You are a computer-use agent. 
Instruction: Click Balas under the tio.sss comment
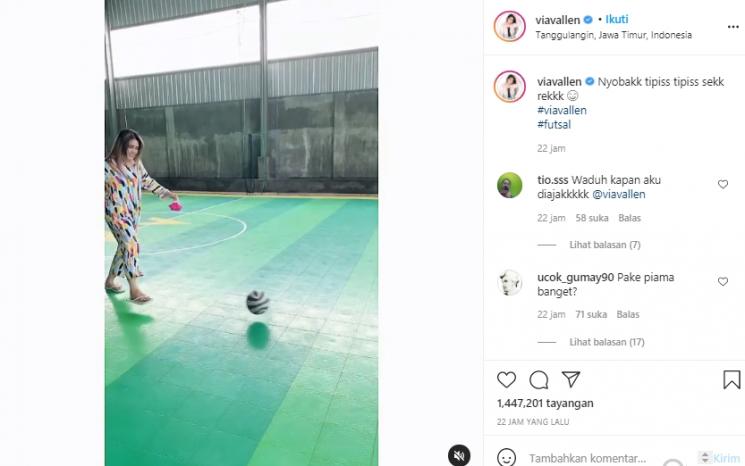[629, 218]
